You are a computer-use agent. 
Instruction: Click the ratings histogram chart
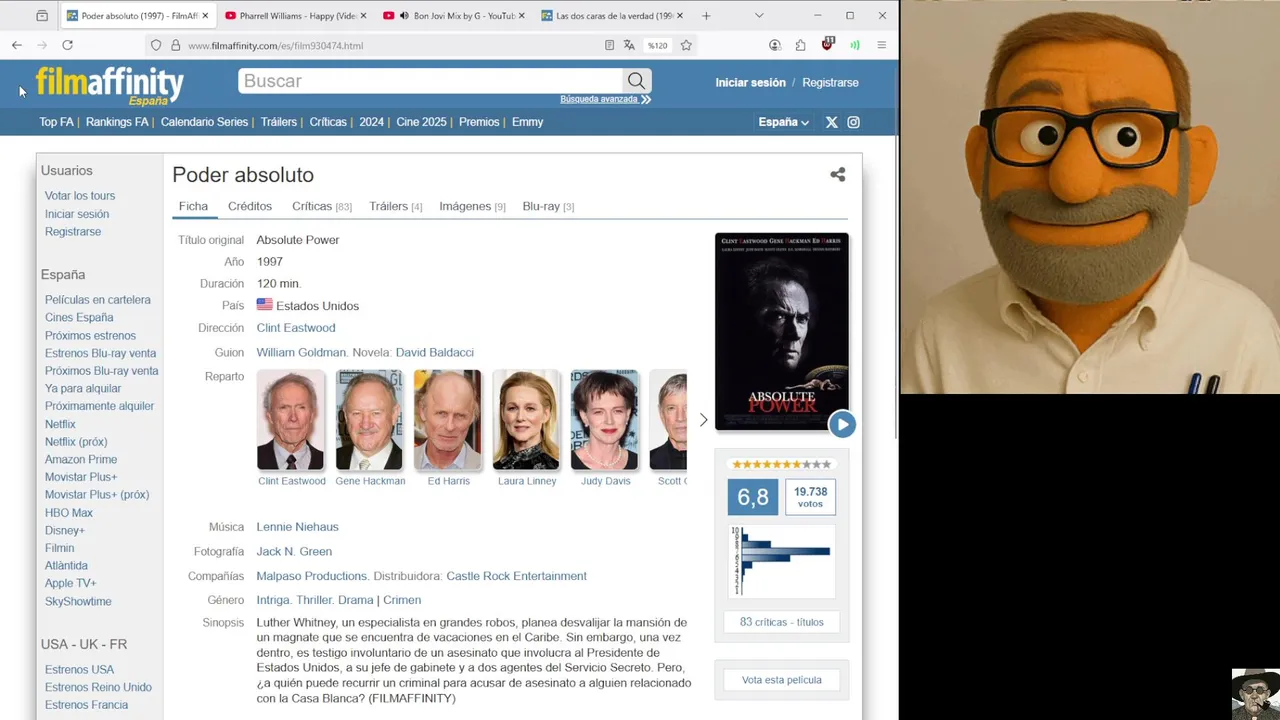(781, 561)
